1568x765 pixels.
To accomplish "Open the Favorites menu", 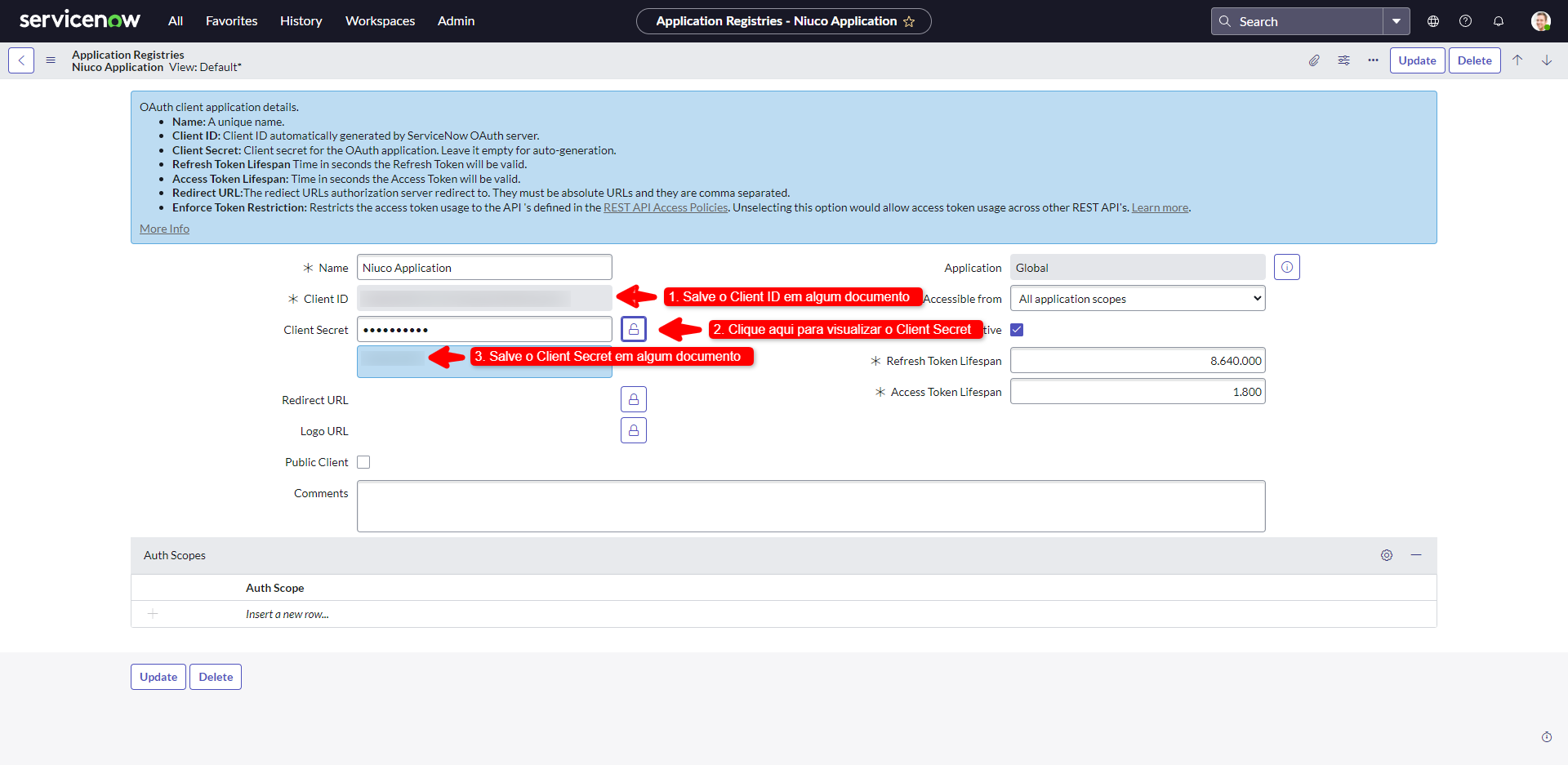I will (231, 21).
